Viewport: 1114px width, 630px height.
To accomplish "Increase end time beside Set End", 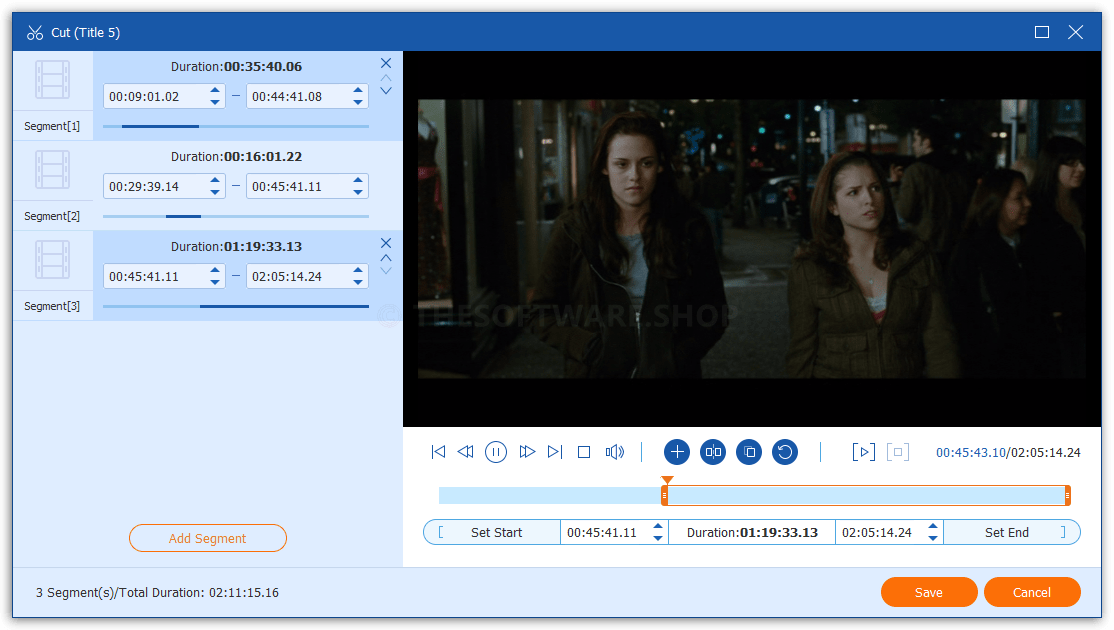I will (933, 526).
